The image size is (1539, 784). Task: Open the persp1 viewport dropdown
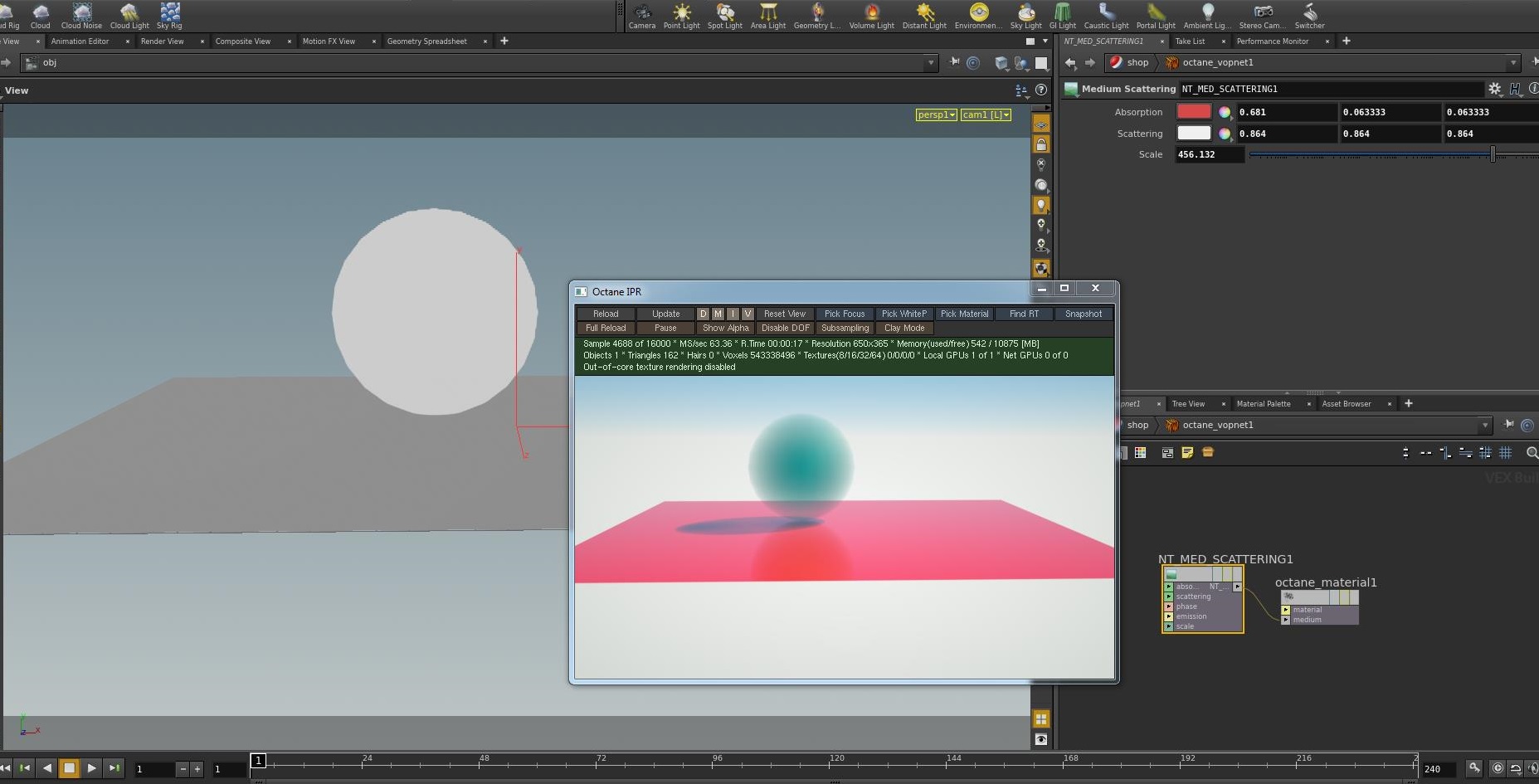click(x=936, y=115)
